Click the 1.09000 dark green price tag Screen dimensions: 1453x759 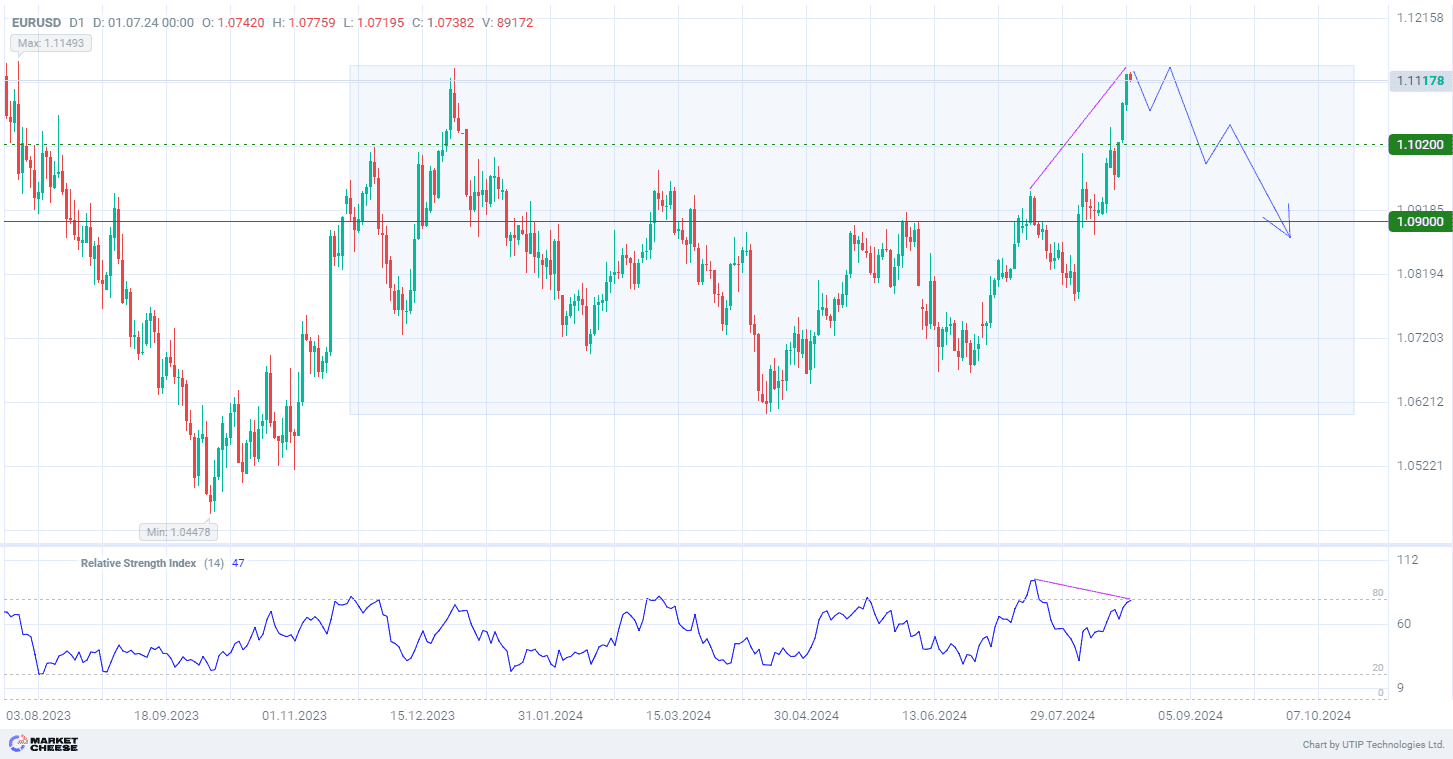[x=1420, y=222]
